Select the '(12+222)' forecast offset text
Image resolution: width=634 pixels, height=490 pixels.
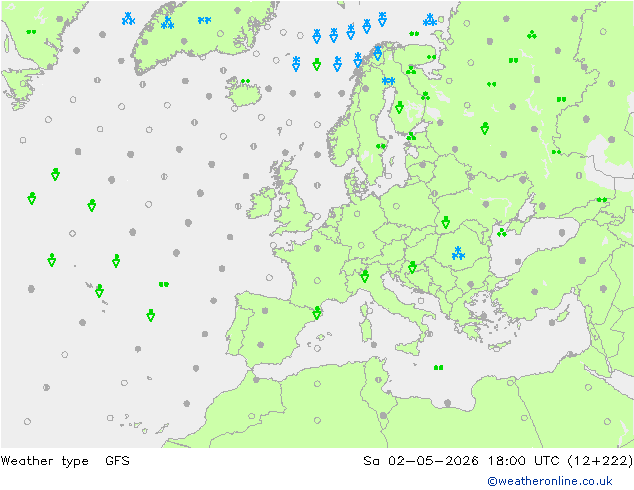click(600, 460)
